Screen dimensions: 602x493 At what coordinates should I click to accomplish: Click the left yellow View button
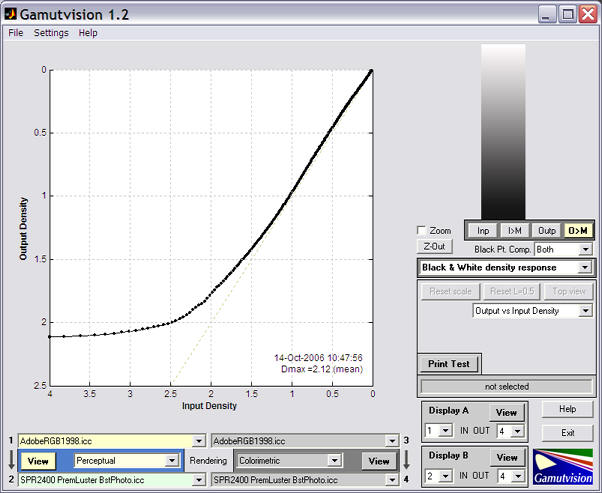click(38, 461)
